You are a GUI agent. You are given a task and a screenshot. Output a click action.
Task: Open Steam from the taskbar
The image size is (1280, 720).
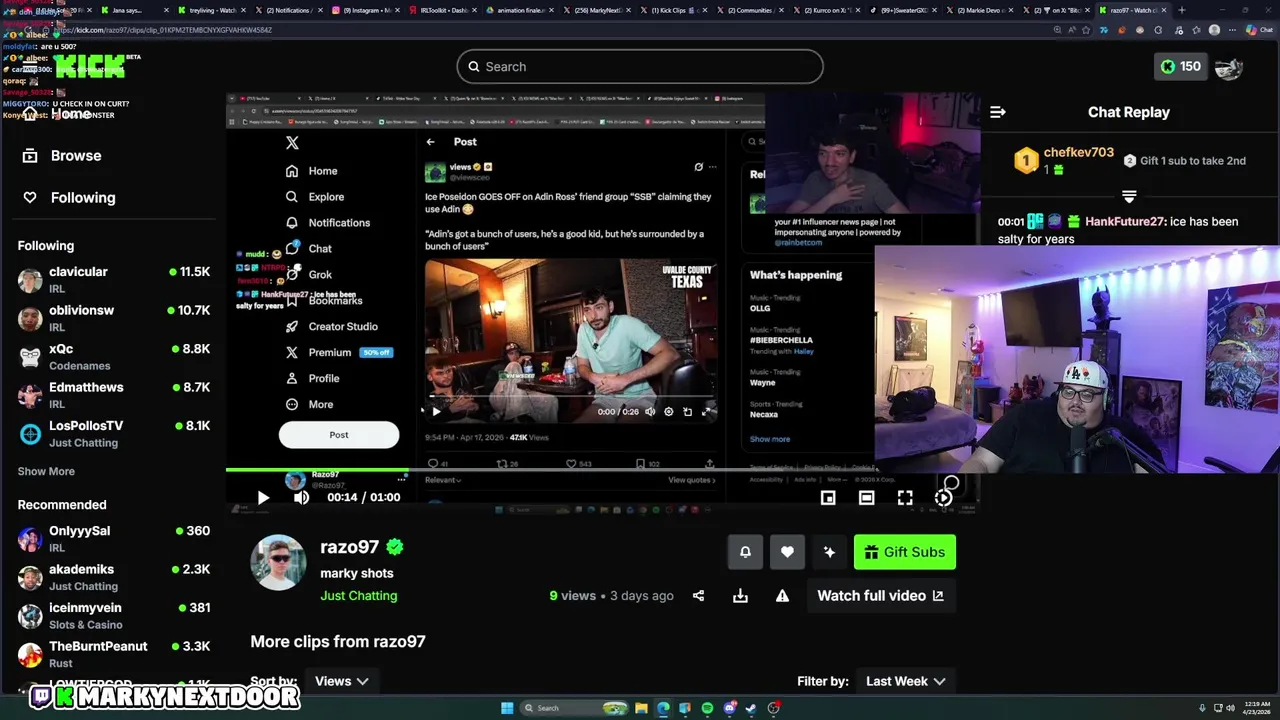pos(751,708)
